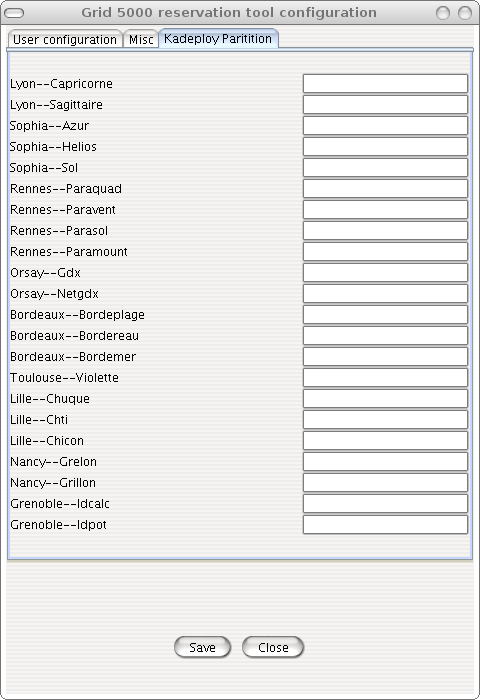The image size is (480, 700).
Task: Switch to the User configuration tab
Action: coord(65,39)
